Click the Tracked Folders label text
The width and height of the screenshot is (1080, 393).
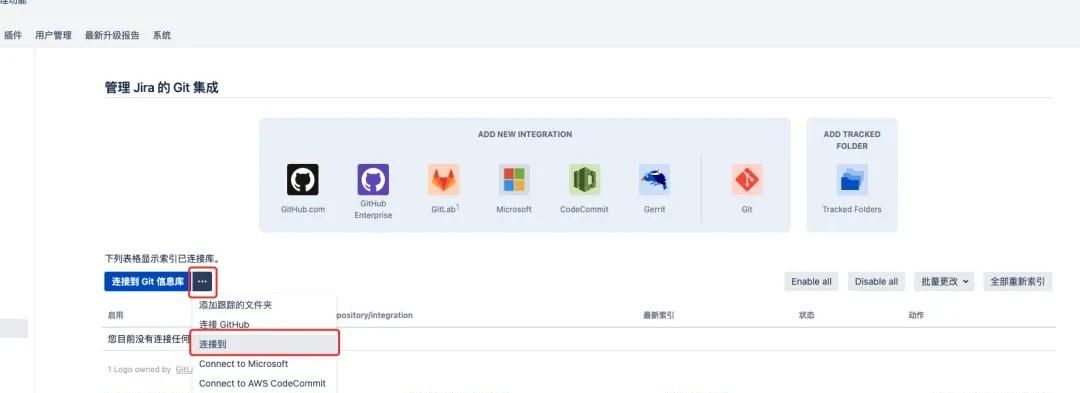coord(852,209)
